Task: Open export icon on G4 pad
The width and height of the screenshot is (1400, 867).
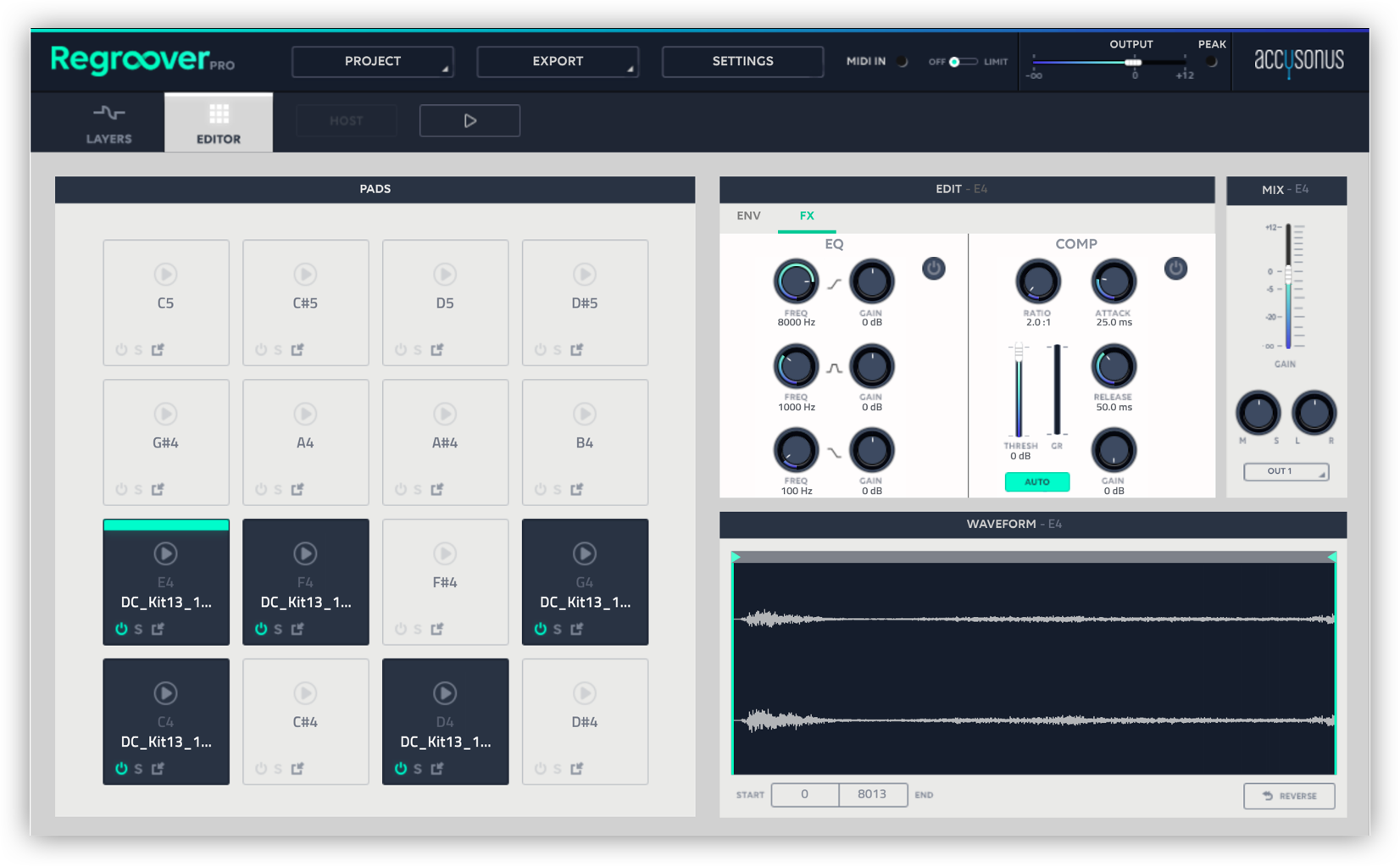Action: [577, 629]
